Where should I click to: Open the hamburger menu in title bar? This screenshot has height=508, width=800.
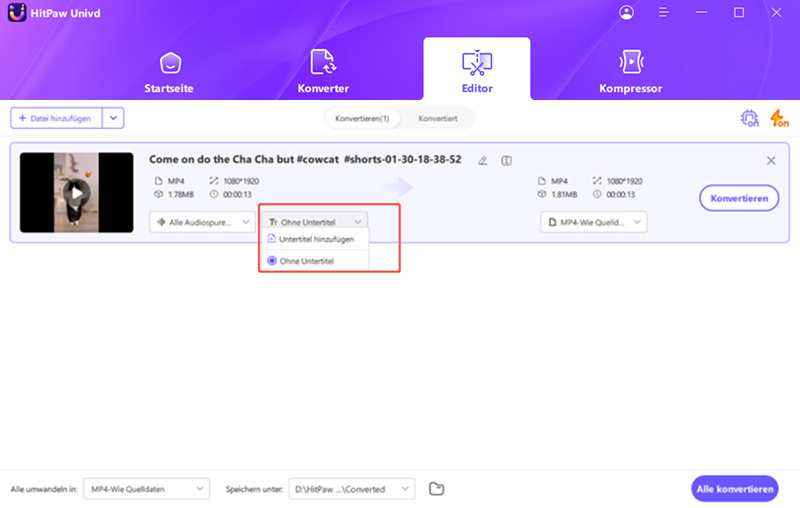[x=663, y=12]
